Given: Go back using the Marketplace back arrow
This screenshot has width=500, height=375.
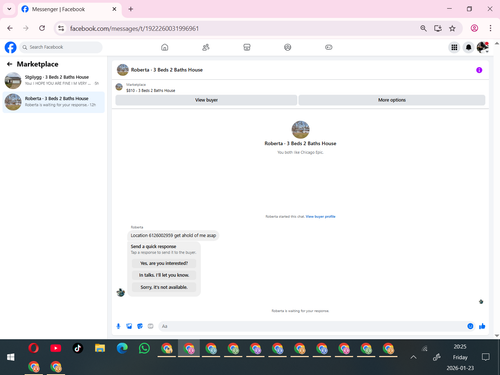Looking at the screenshot, I should (9, 64).
